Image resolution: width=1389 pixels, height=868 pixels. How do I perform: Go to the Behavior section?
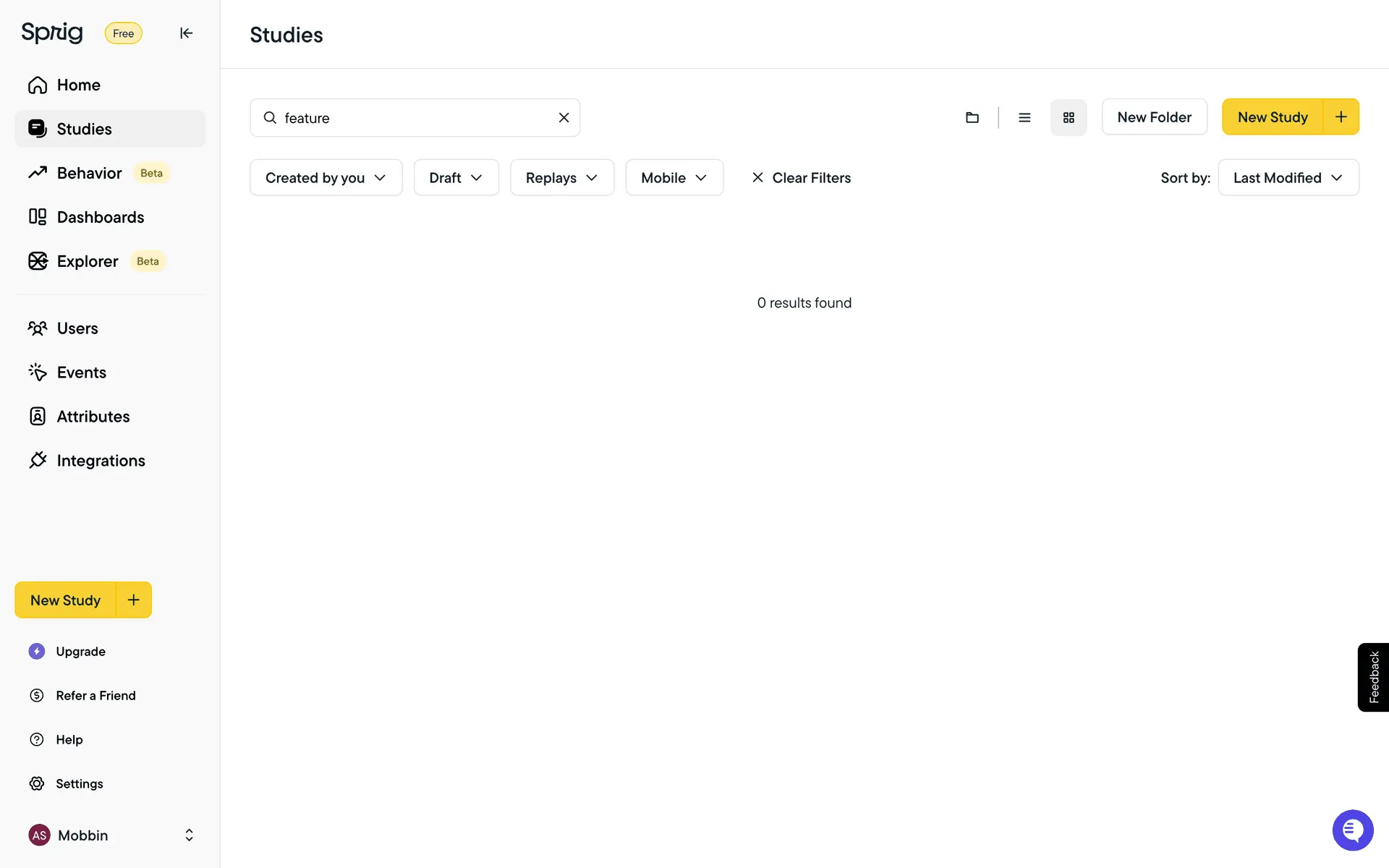90,173
